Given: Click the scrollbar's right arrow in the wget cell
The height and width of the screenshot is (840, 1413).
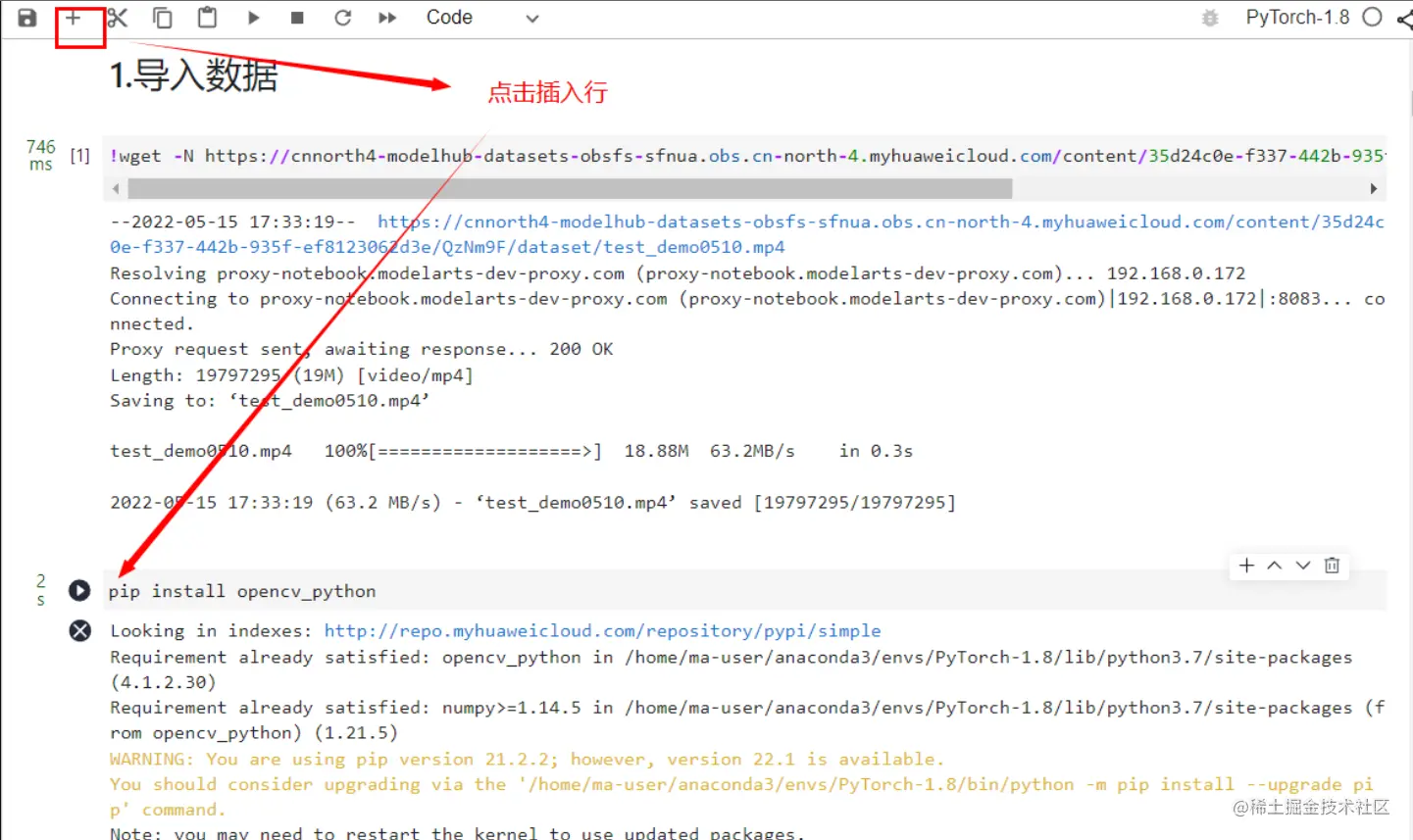Looking at the screenshot, I should [1374, 188].
